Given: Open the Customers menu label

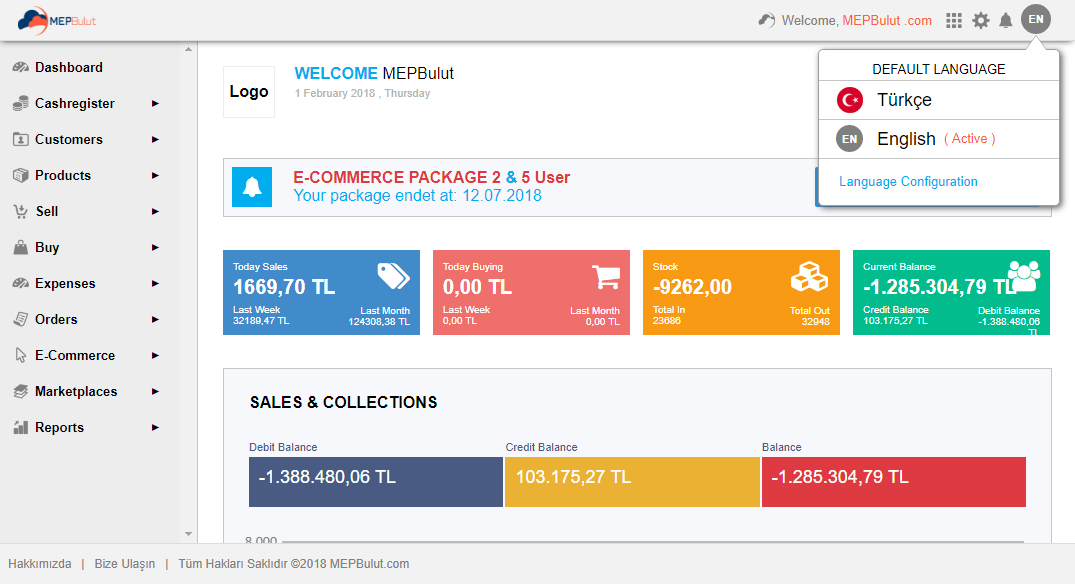Looking at the screenshot, I should (x=69, y=139).
